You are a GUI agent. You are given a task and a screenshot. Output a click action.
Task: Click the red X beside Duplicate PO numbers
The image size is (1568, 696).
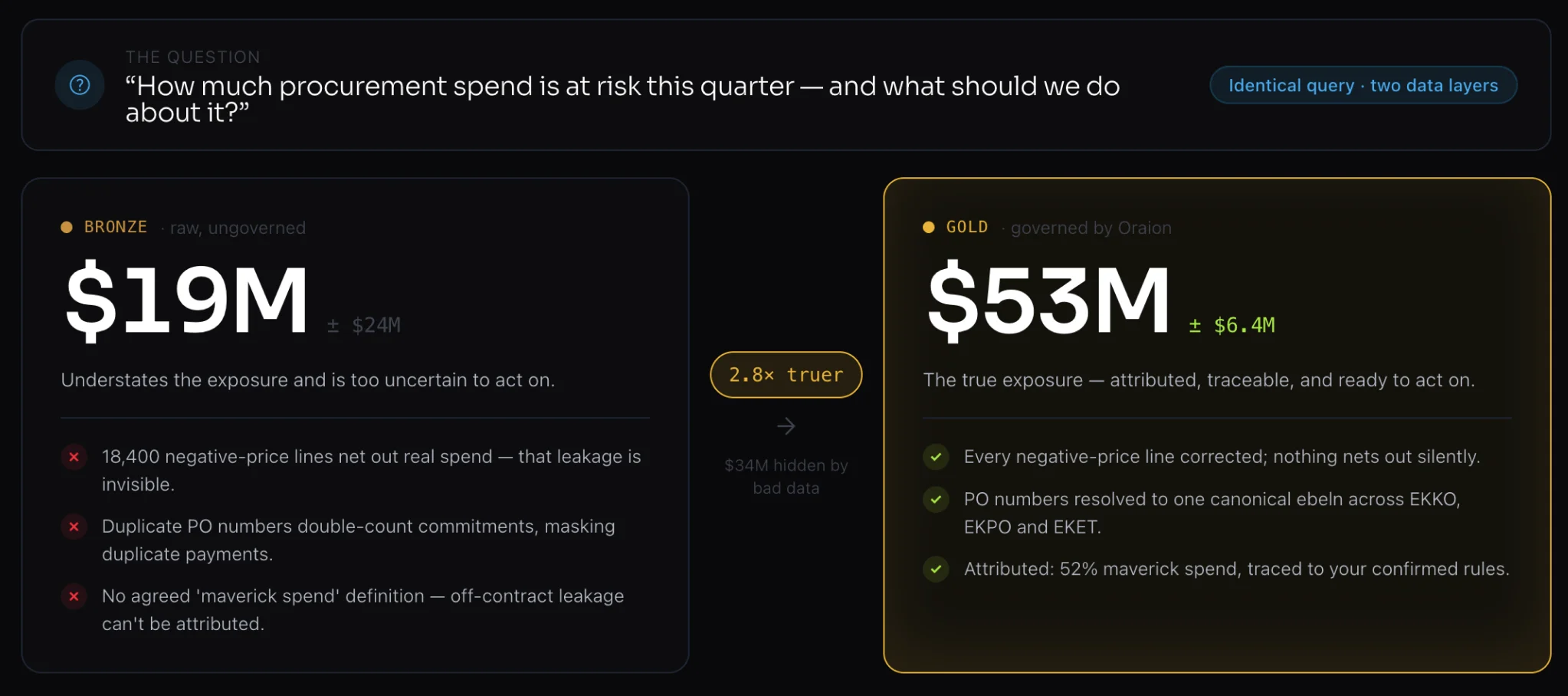pyautogui.click(x=74, y=527)
